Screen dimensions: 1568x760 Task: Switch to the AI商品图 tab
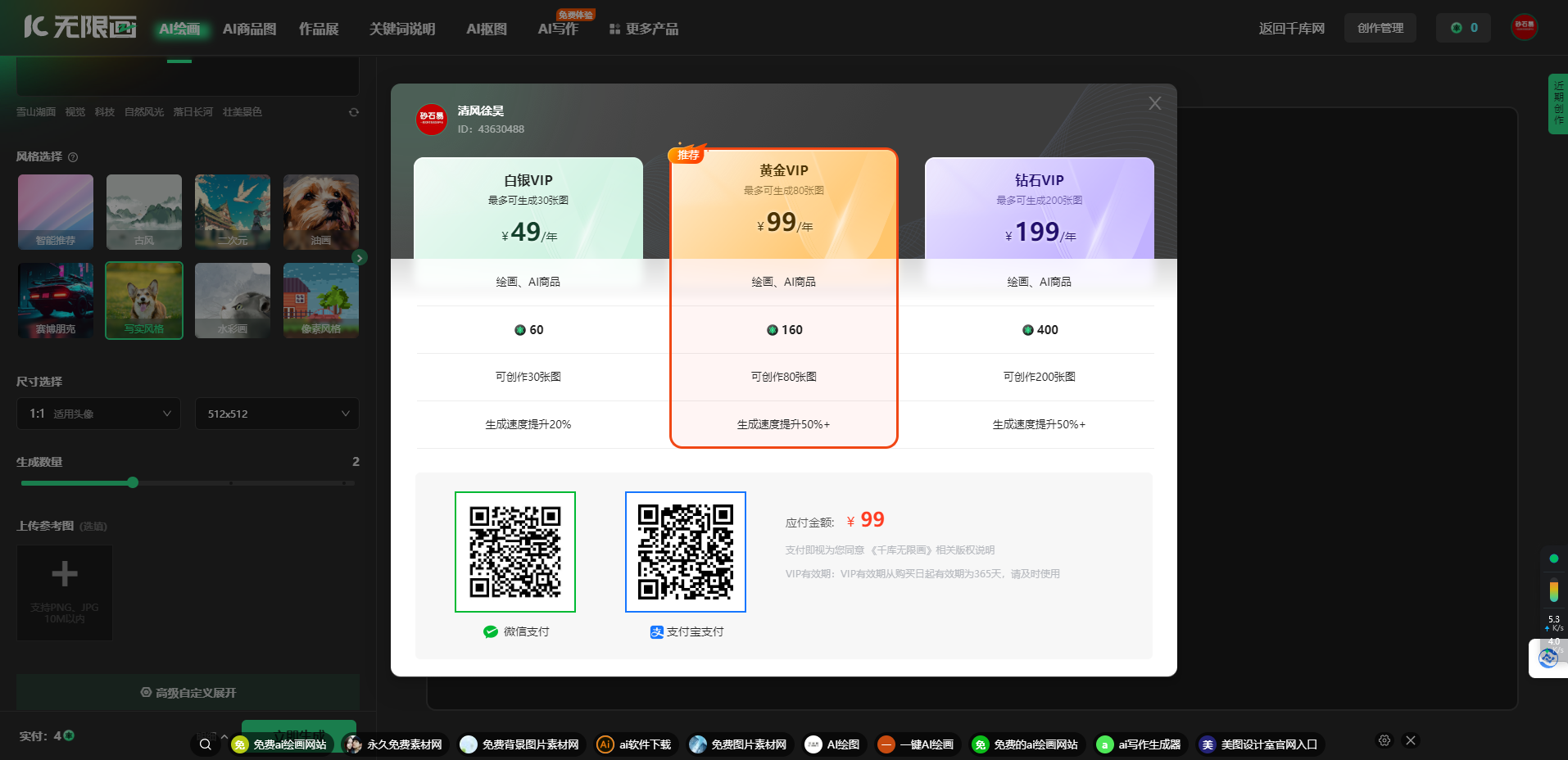click(x=248, y=28)
